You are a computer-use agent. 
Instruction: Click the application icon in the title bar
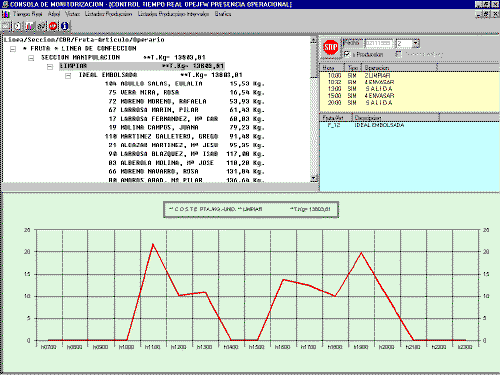(5, 4)
